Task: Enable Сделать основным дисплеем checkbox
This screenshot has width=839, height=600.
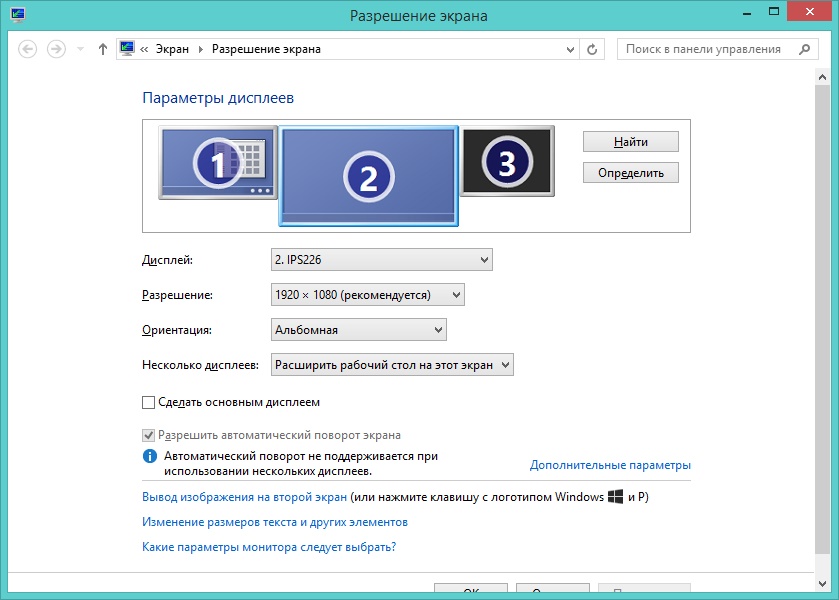Action: point(149,402)
